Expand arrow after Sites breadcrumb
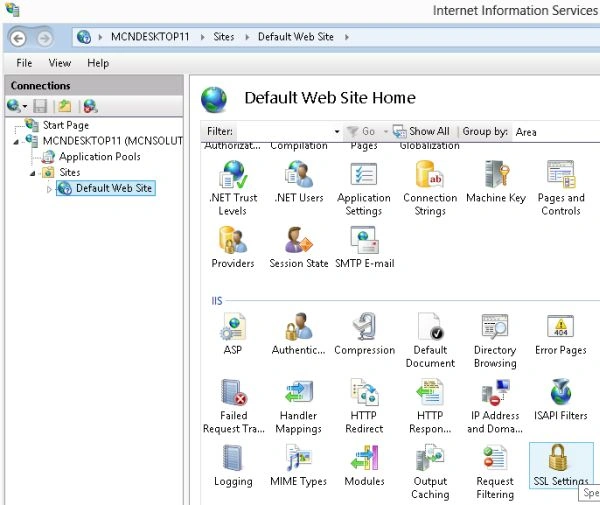600x505 pixels. coord(247,37)
